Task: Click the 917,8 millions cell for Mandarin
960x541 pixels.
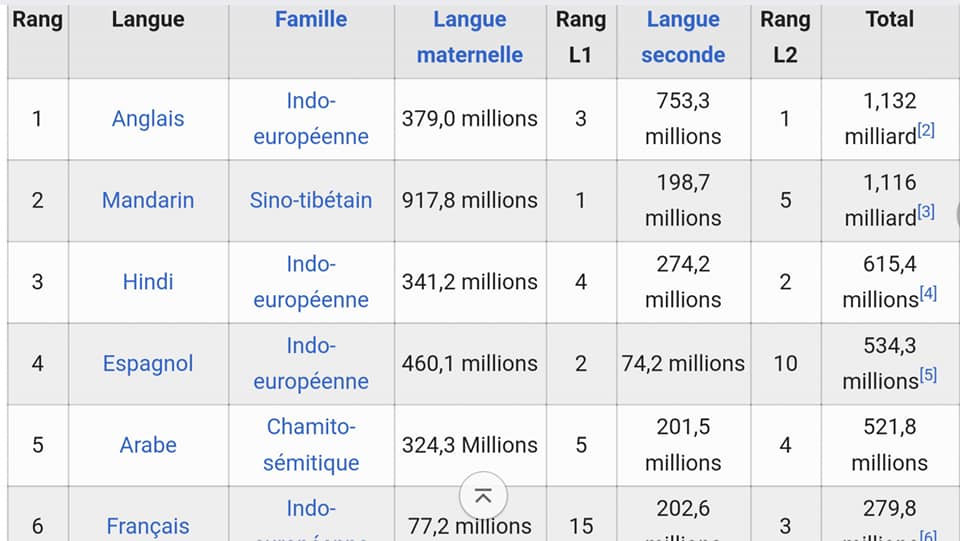Action: point(470,200)
